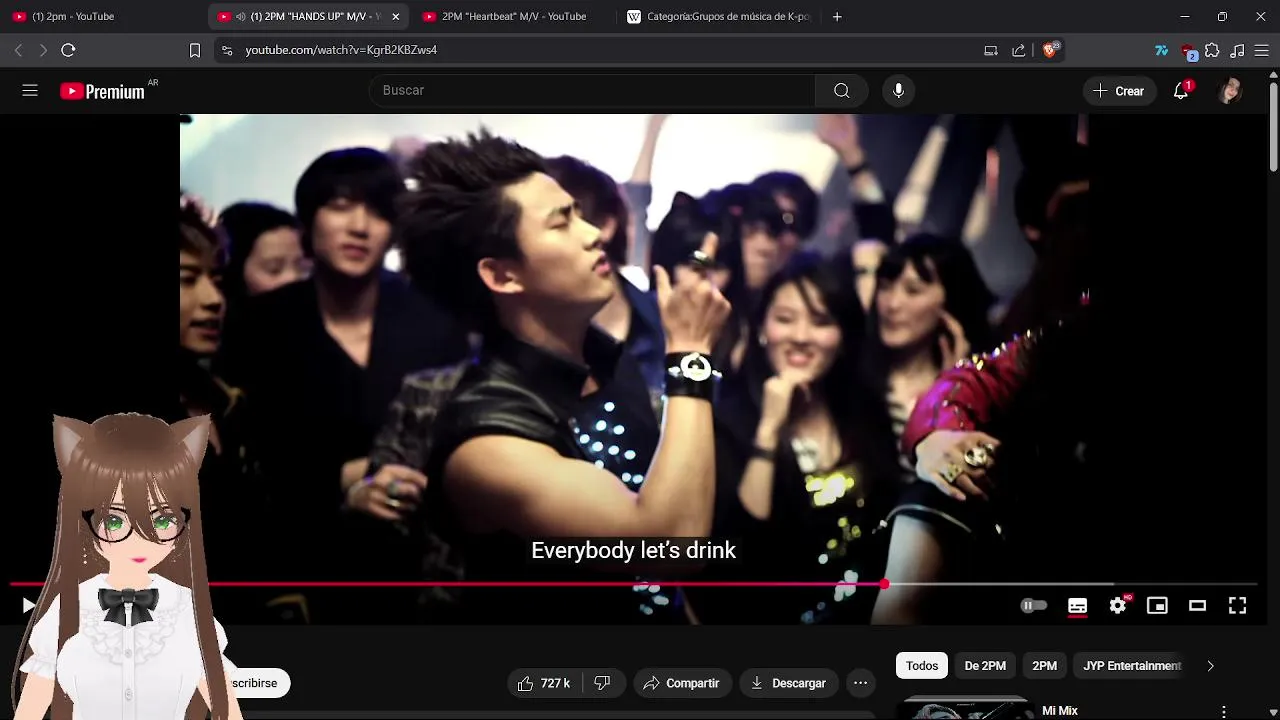This screenshot has width=1280, height=720.
Task: Click the Suscribirse button
Action: pos(252,683)
